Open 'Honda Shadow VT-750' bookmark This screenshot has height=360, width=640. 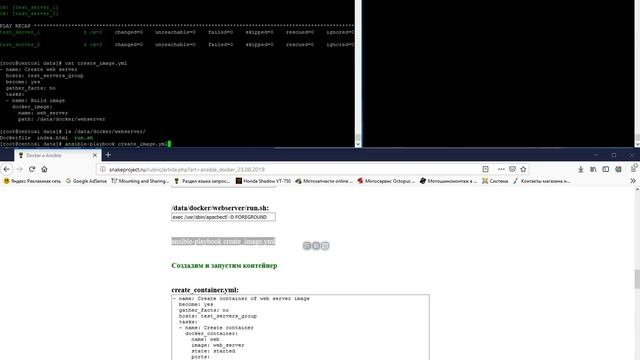[x=263, y=181]
